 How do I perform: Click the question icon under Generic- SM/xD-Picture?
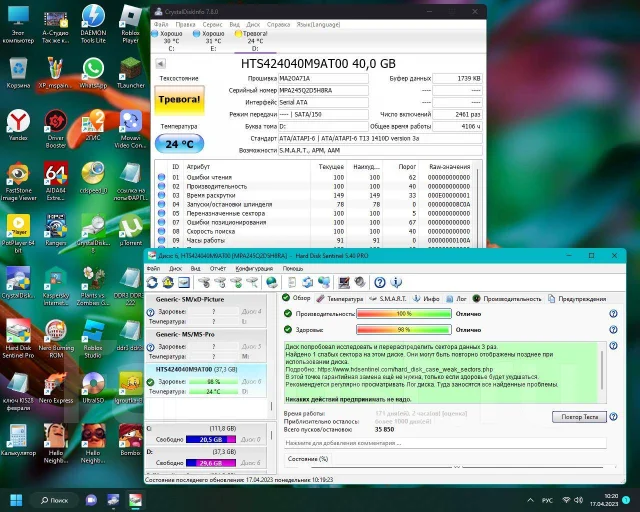151,312
